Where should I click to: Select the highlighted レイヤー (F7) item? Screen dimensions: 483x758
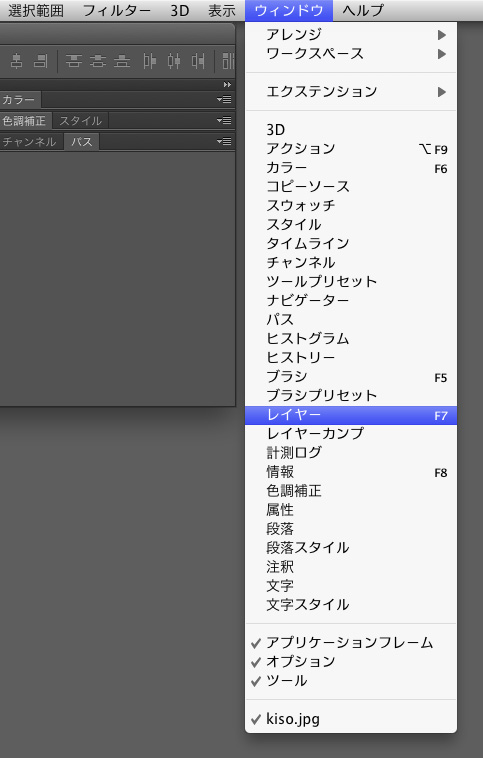pos(351,415)
